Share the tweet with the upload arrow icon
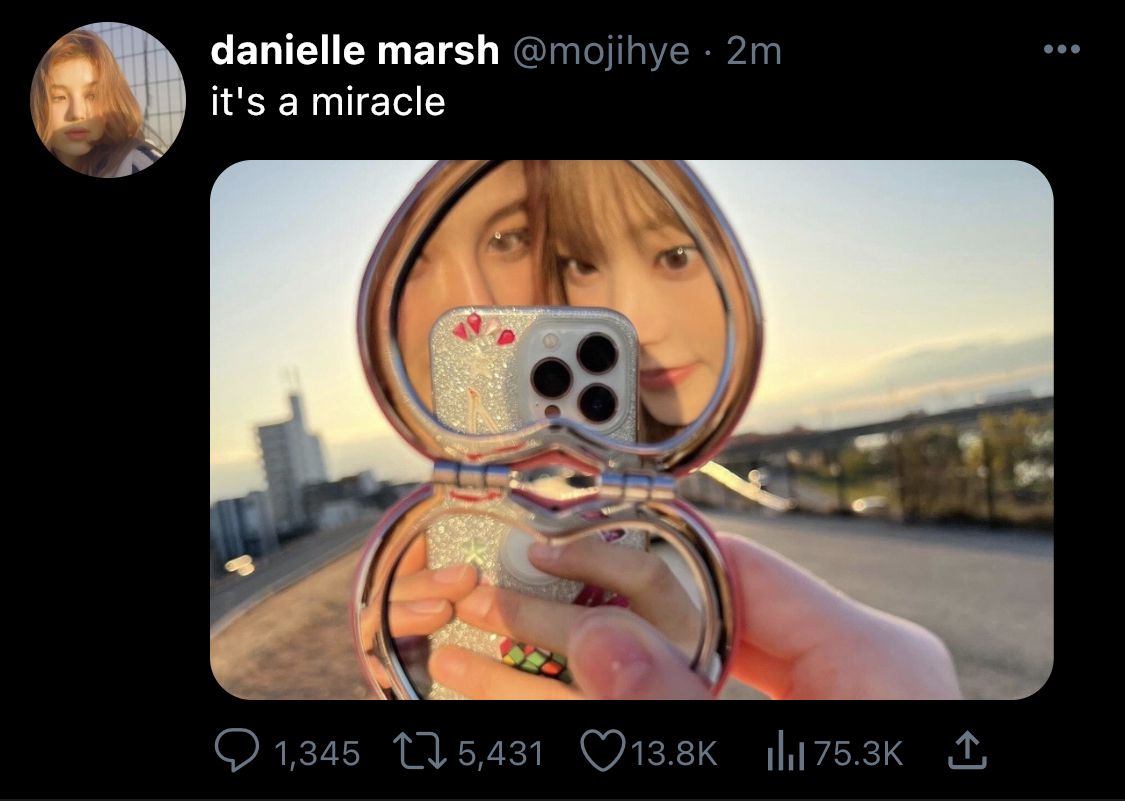The height and width of the screenshot is (801, 1125). click(967, 751)
